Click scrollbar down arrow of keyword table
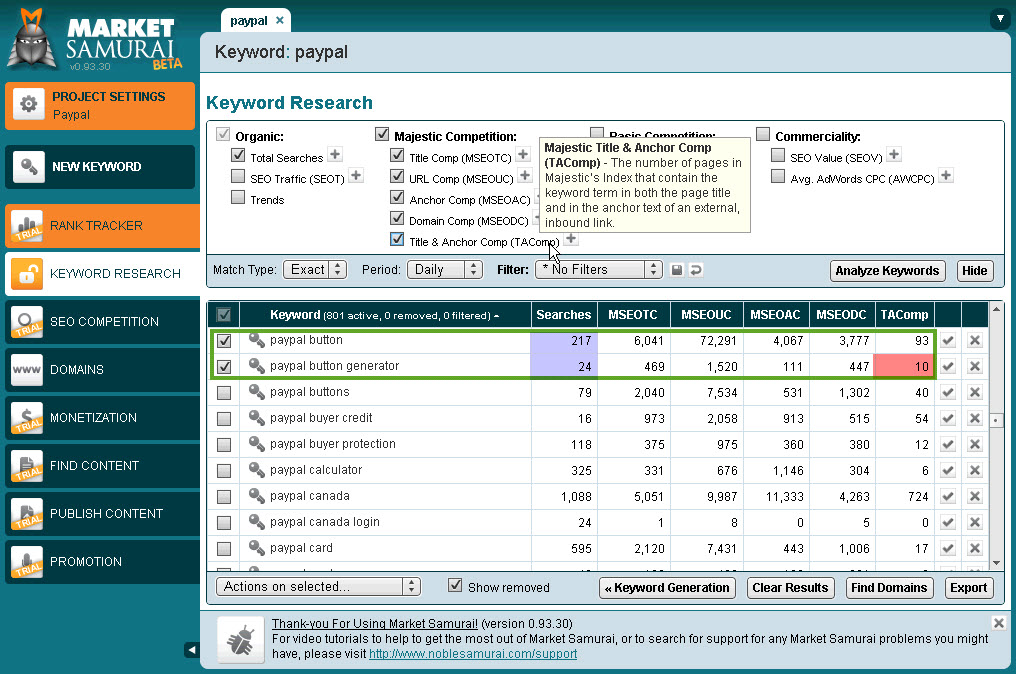This screenshot has height=674, width=1016. click(997, 563)
